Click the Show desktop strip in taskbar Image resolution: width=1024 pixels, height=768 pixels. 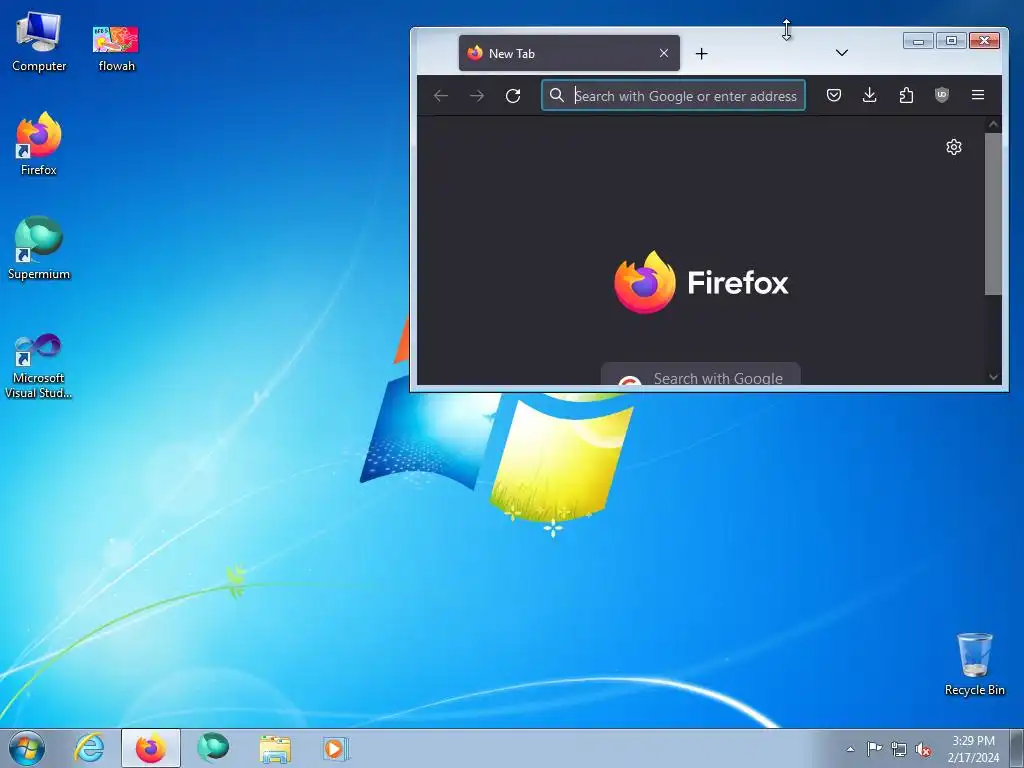[1017, 748]
